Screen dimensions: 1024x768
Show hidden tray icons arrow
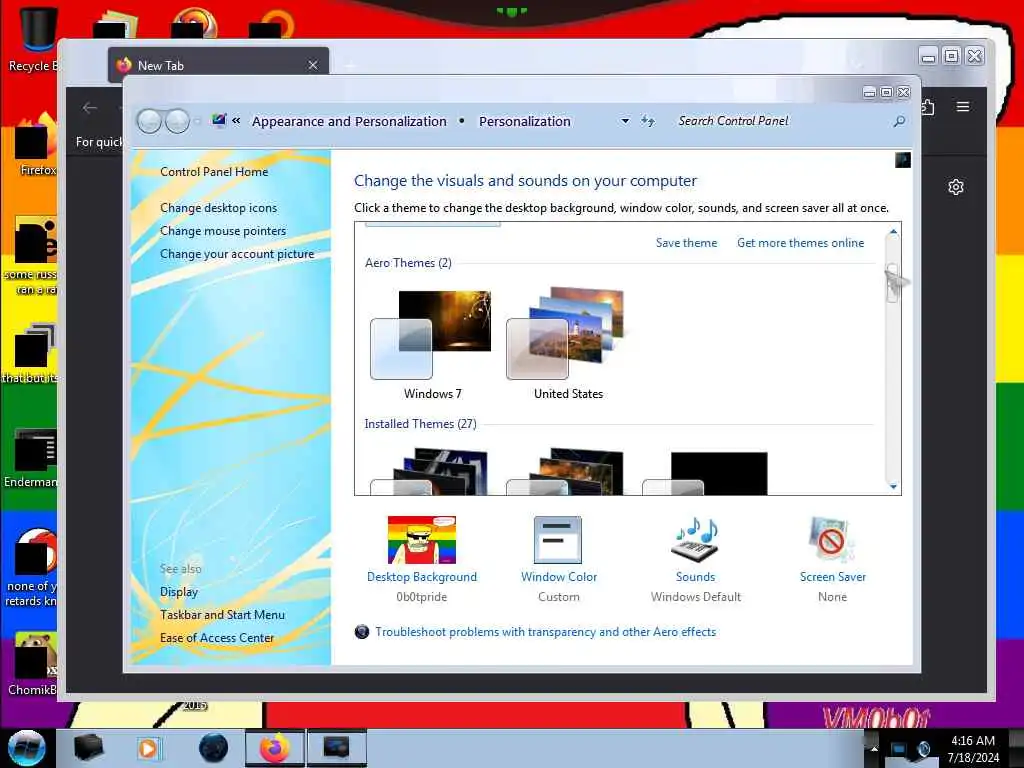[x=874, y=749]
